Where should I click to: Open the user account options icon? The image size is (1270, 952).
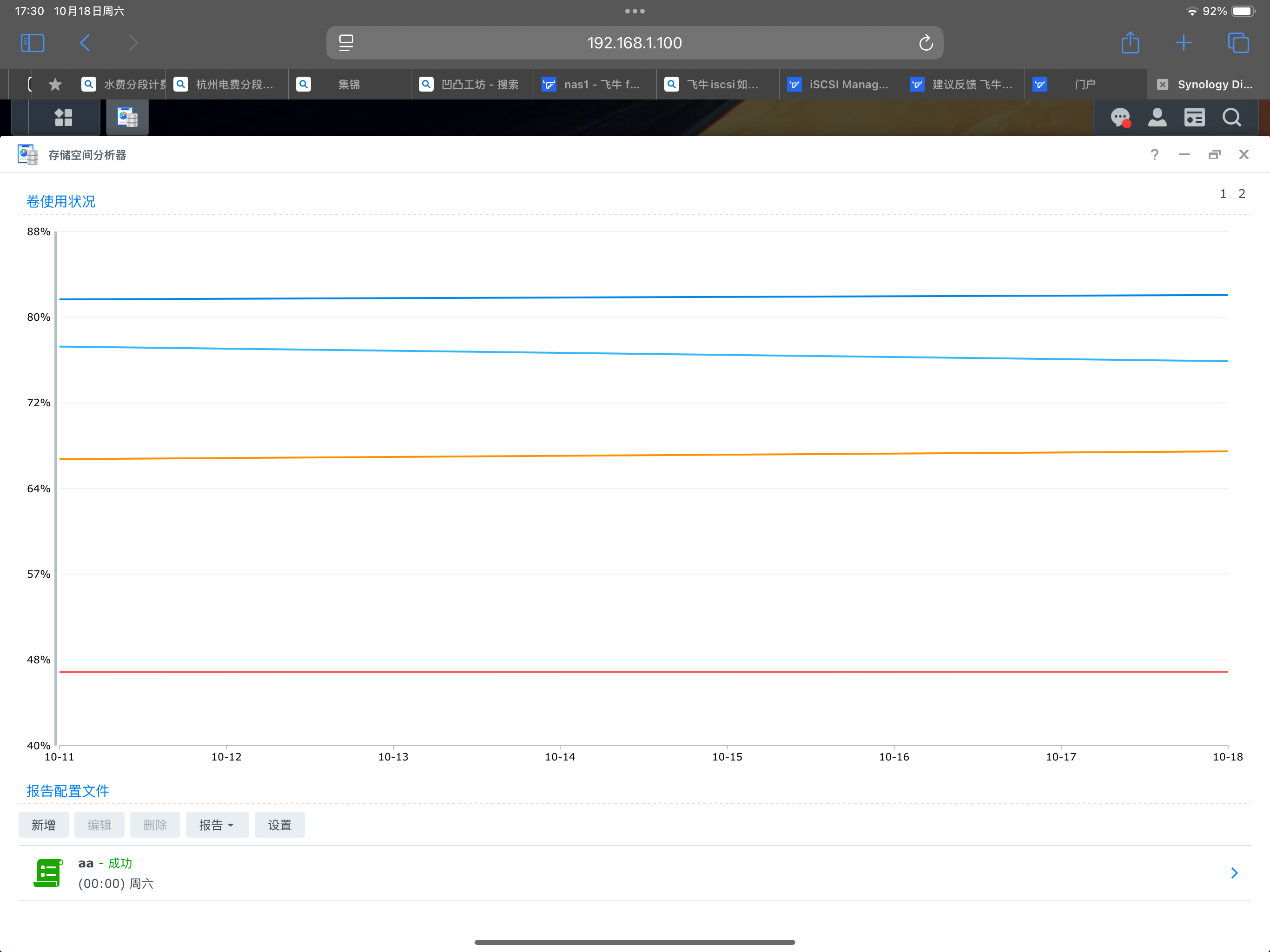(x=1157, y=118)
